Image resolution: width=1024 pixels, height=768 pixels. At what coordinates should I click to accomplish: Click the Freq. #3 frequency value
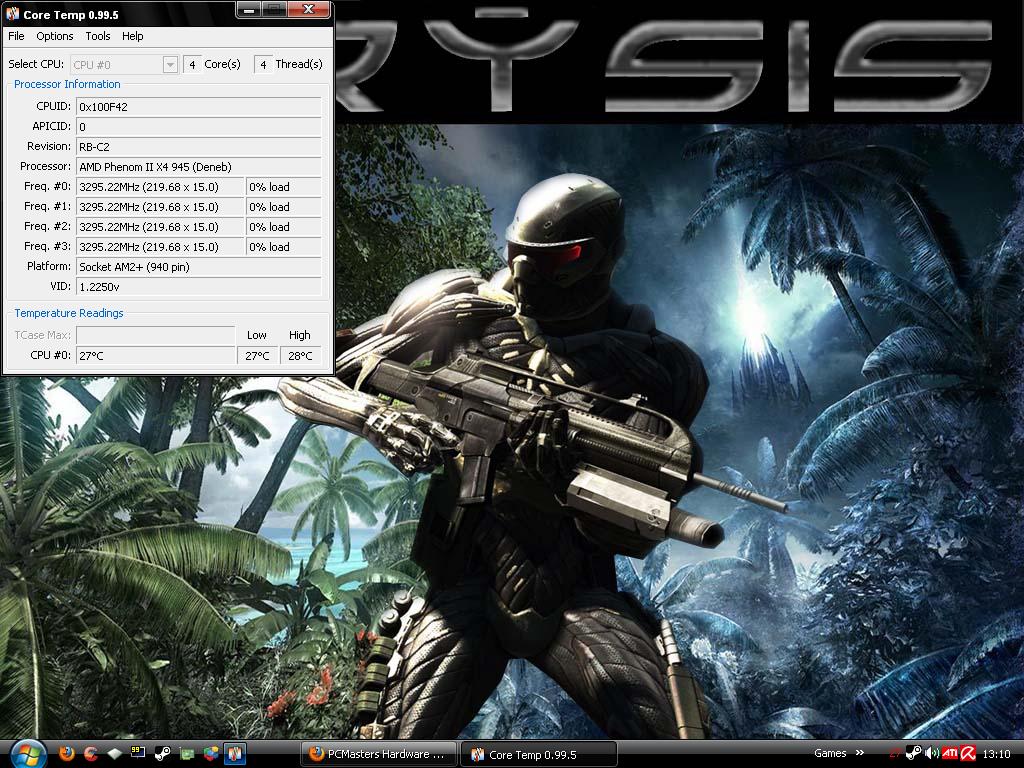coord(160,247)
